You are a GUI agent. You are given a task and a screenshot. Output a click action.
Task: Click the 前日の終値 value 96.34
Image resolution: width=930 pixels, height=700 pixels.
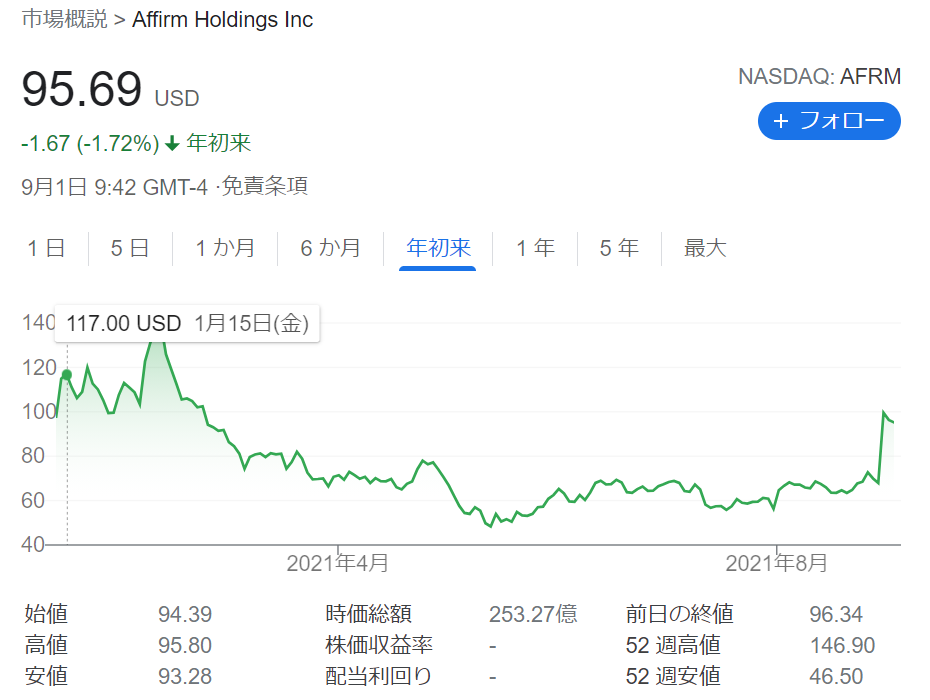(836, 614)
